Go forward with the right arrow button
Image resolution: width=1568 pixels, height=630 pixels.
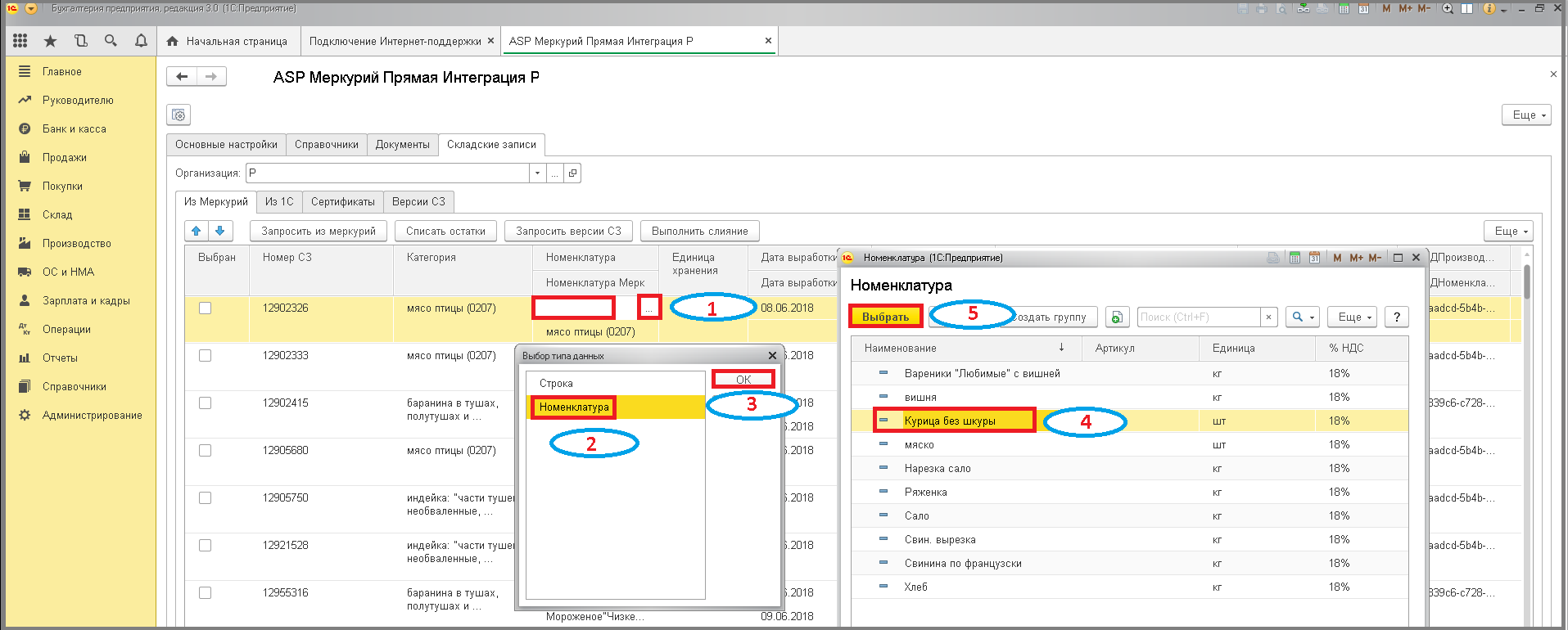(x=211, y=76)
